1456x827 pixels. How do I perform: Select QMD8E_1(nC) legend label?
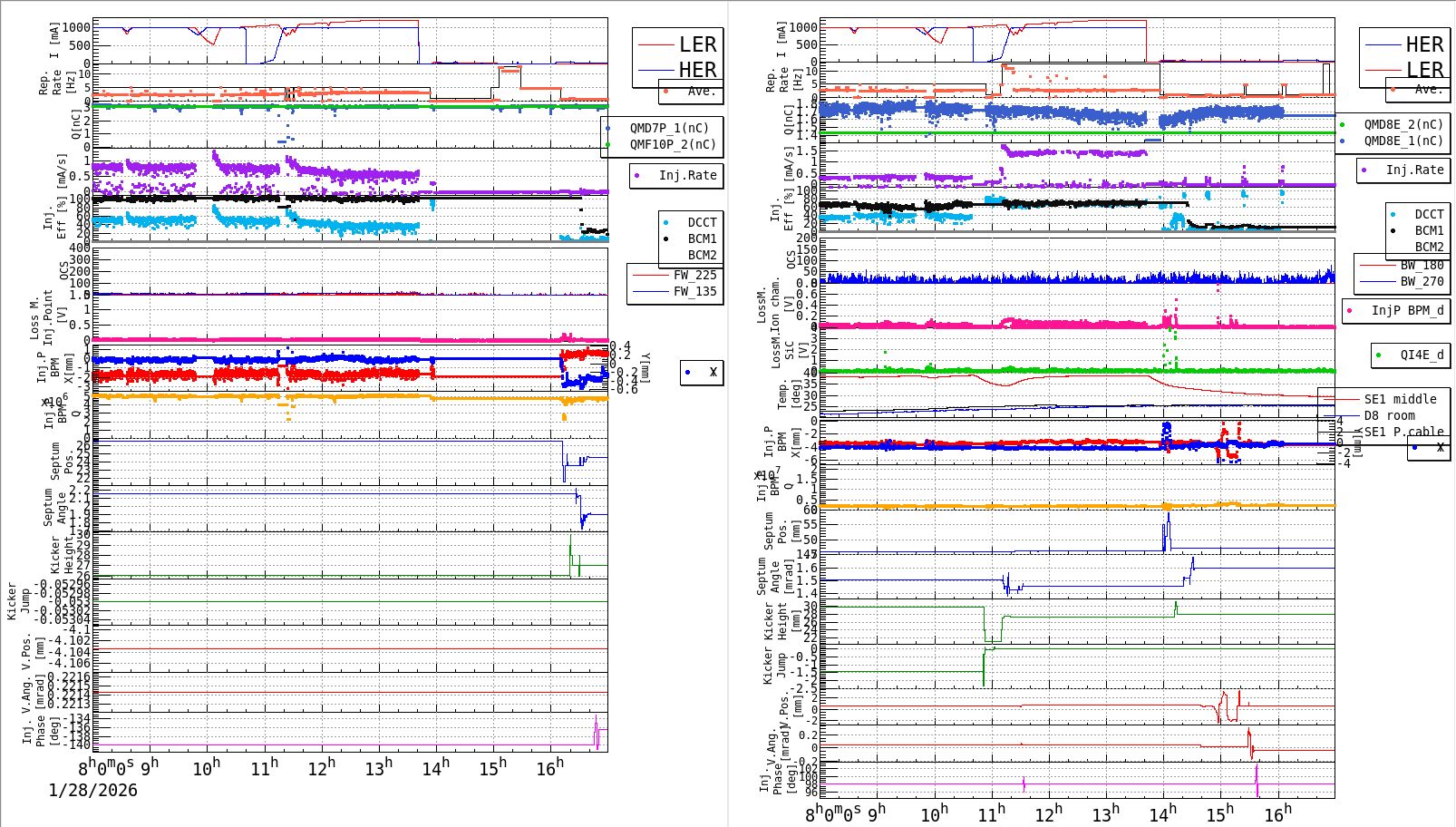(x=1403, y=141)
